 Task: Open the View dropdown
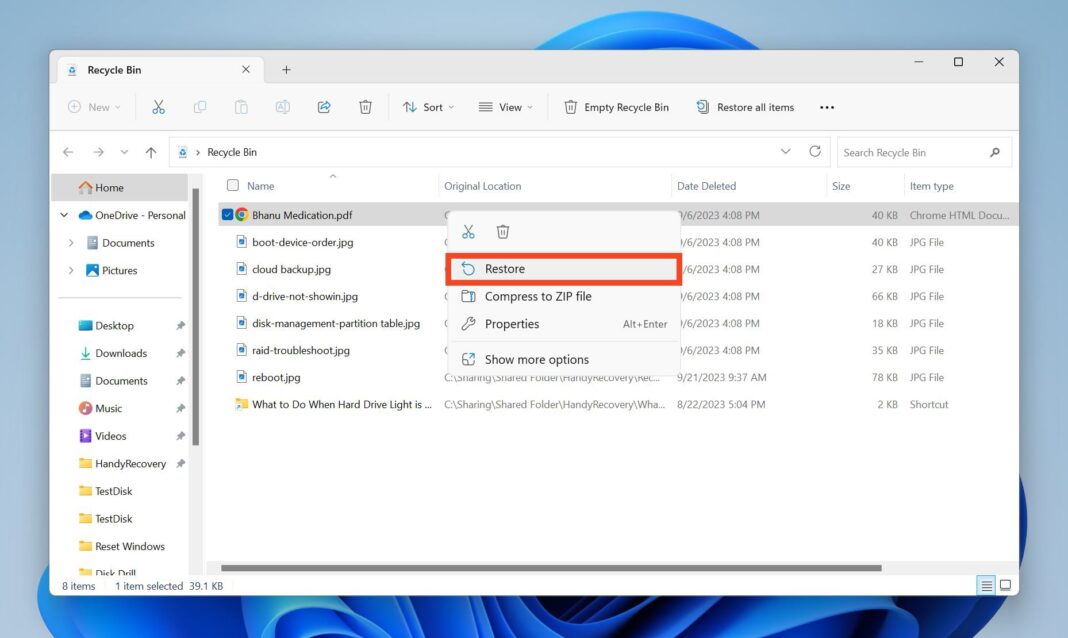tap(506, 106)
